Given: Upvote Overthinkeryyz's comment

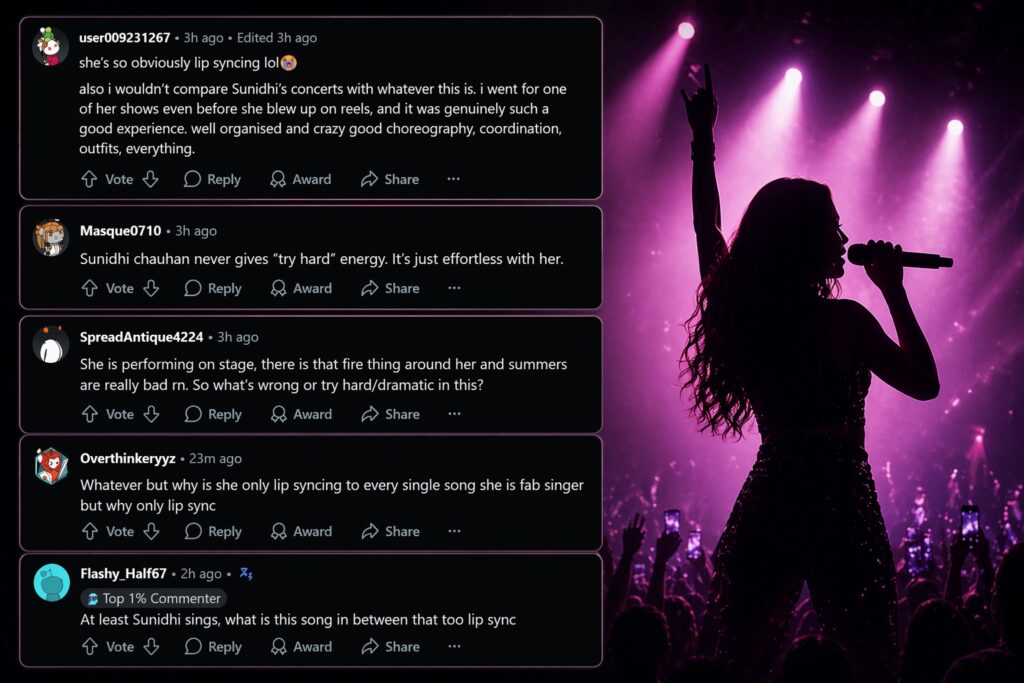Looking at the screenshot, I should (x=89, y=532).
